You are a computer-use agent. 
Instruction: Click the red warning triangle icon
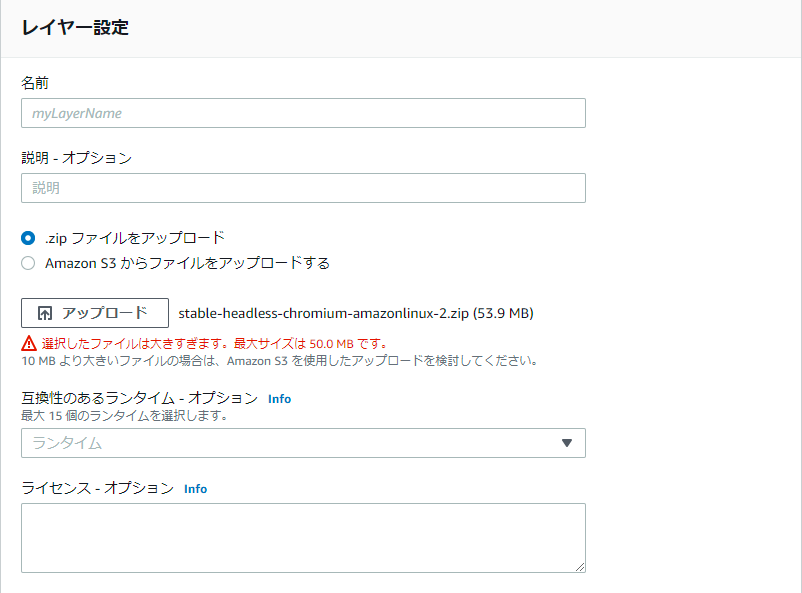[x=29, y=342]
